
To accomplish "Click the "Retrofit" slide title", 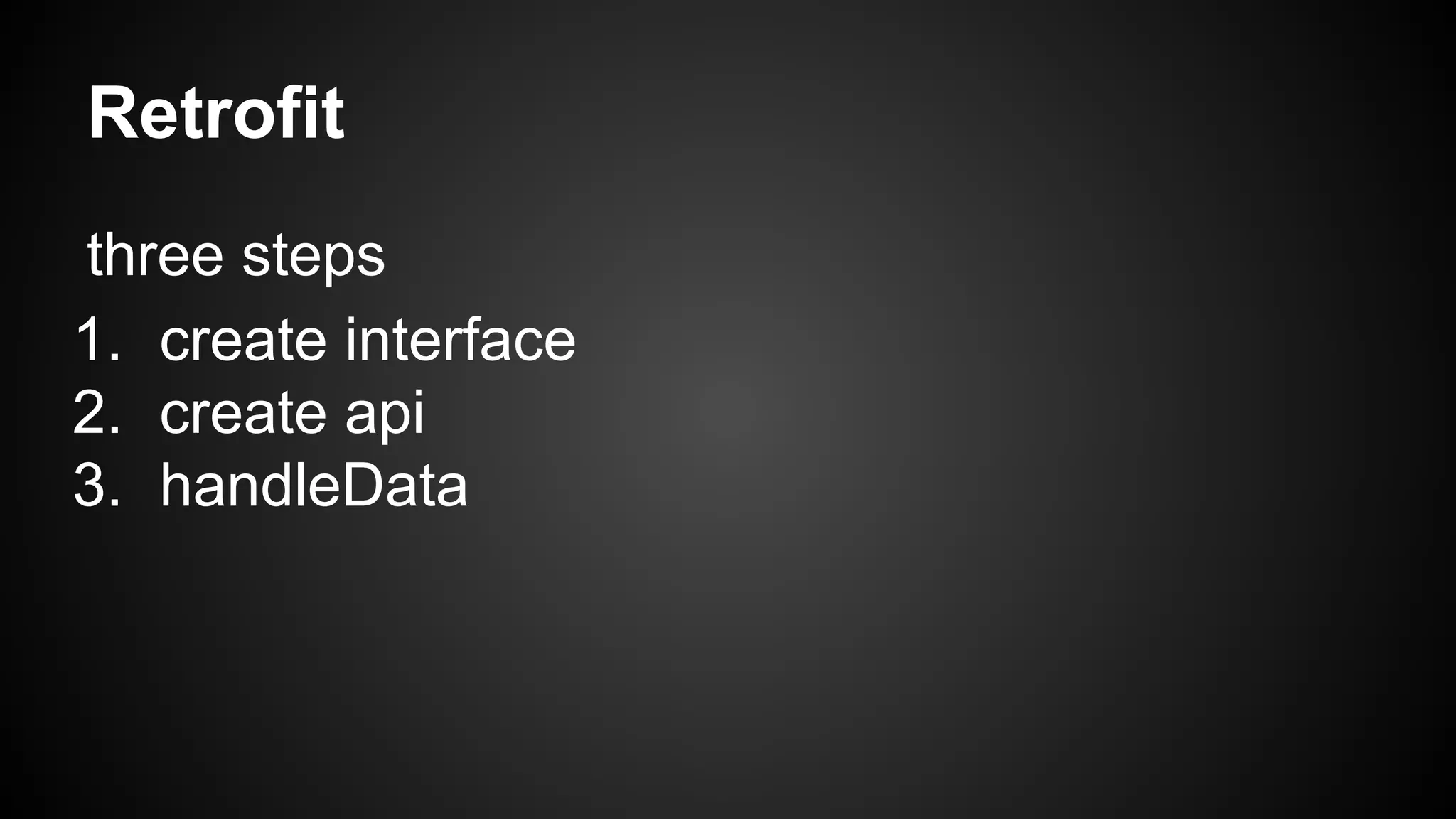I will tap(216, 114).
